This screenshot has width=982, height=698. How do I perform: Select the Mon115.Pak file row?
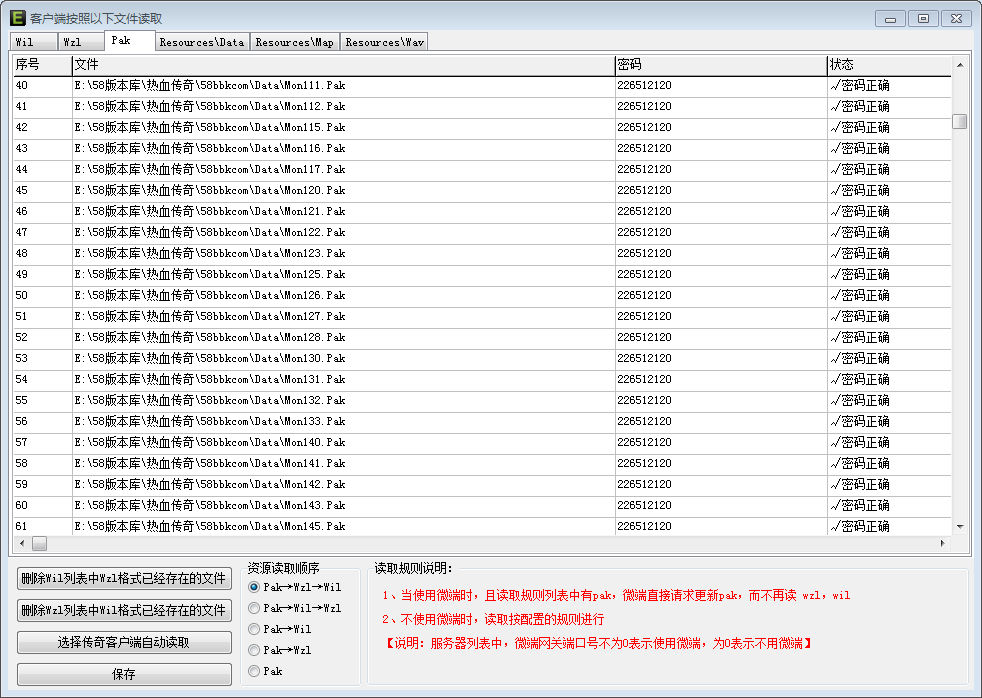coord(482,128)
